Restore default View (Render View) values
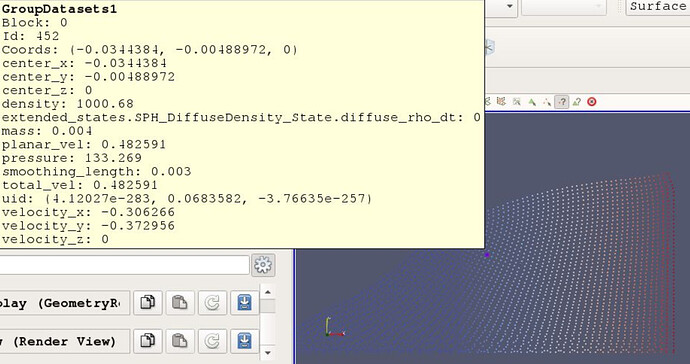Viewport: 690px width, 364px height. click(212, 341)
